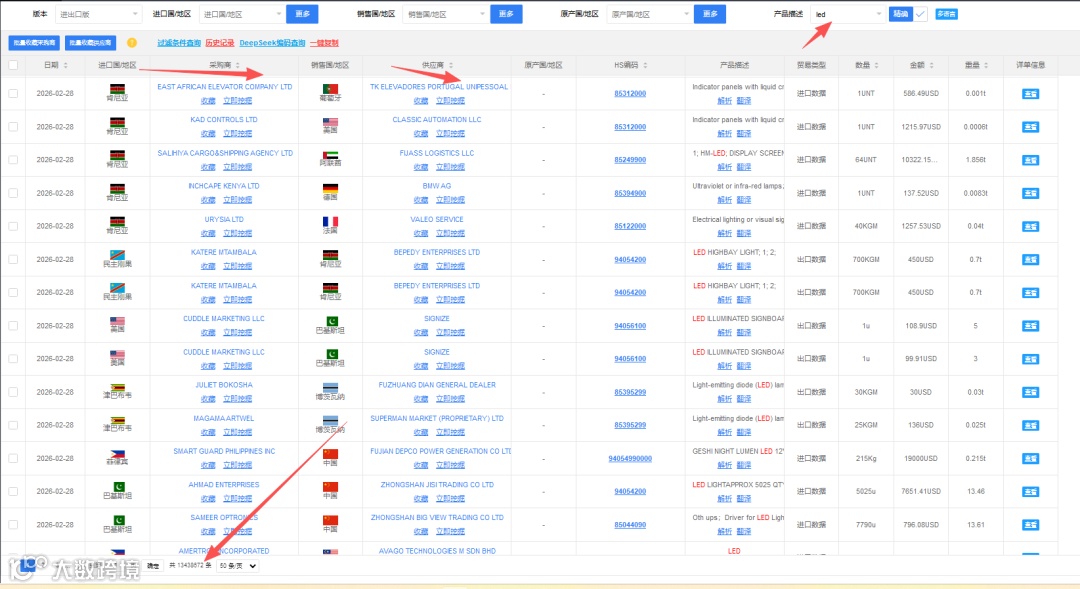
Task: Open details button for 108.9USD CUDDLE MARKETING row
Action: pyautogui.click(x=1030, y=326)
